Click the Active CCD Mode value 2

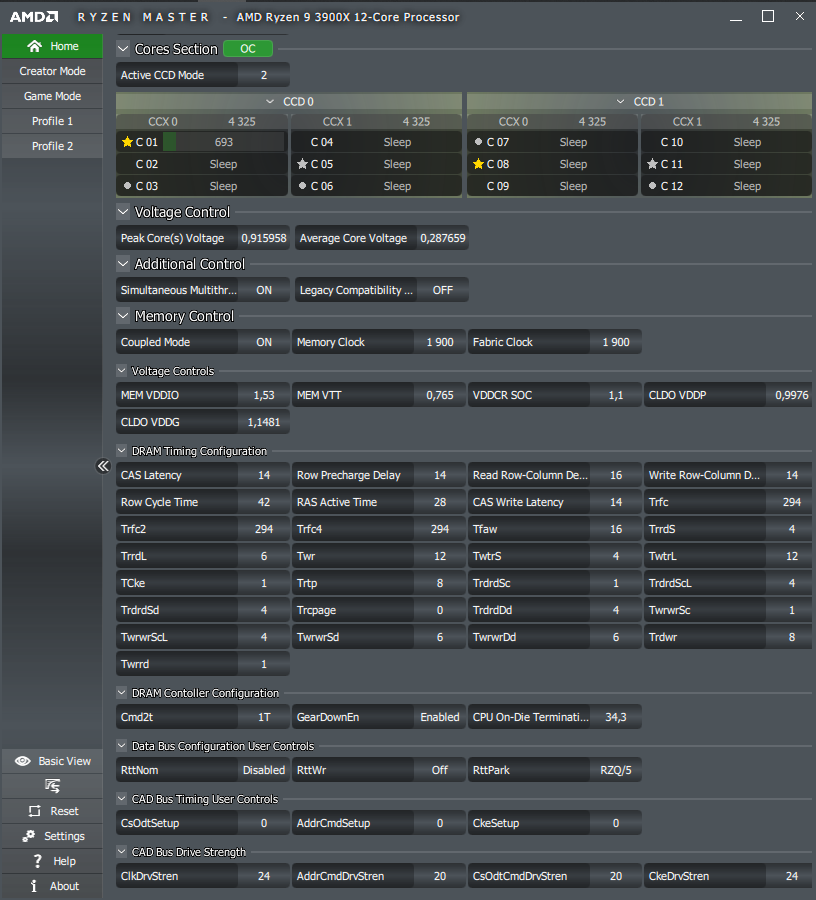pos(264,75)
